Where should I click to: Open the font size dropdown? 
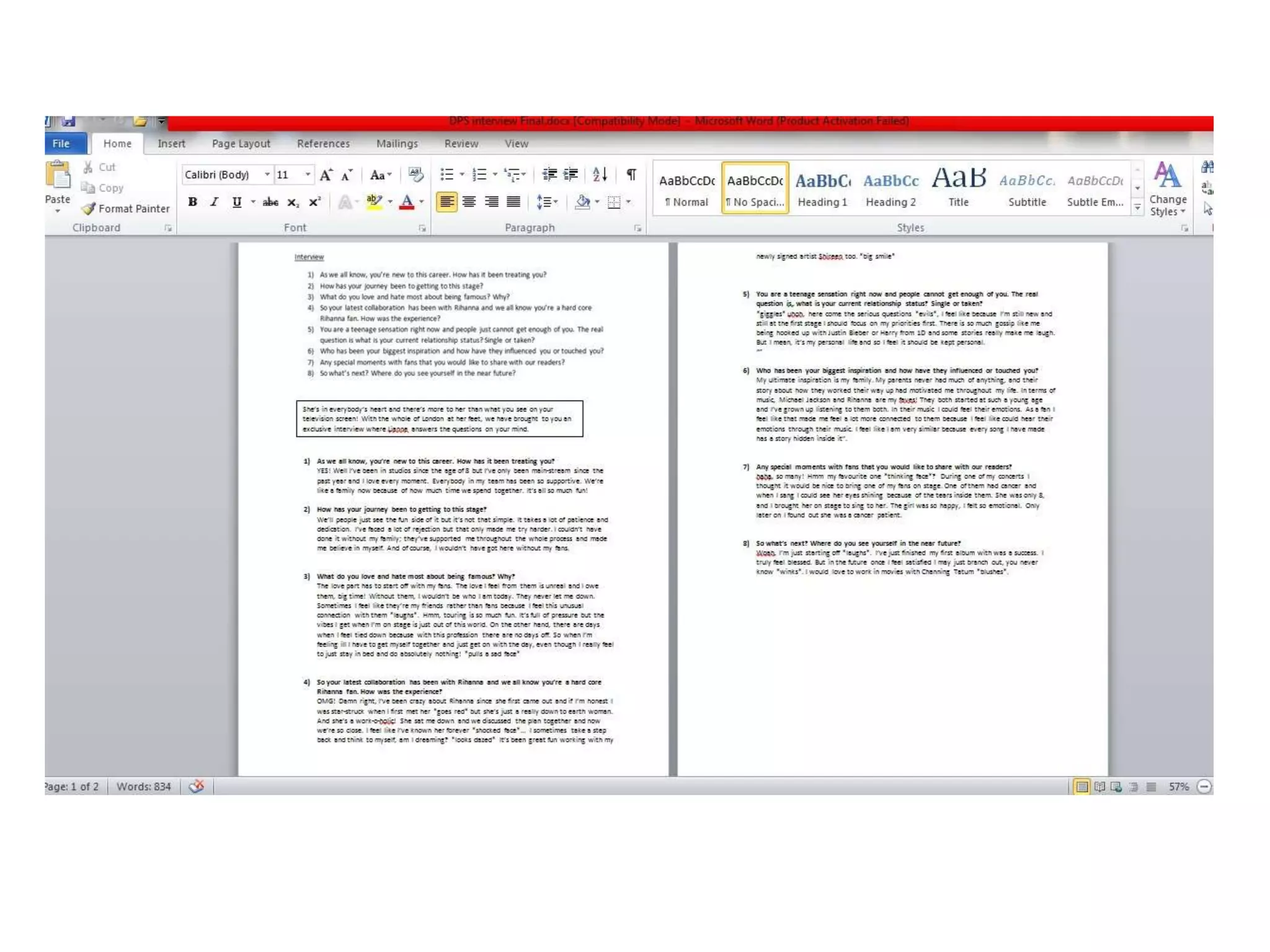308,175
